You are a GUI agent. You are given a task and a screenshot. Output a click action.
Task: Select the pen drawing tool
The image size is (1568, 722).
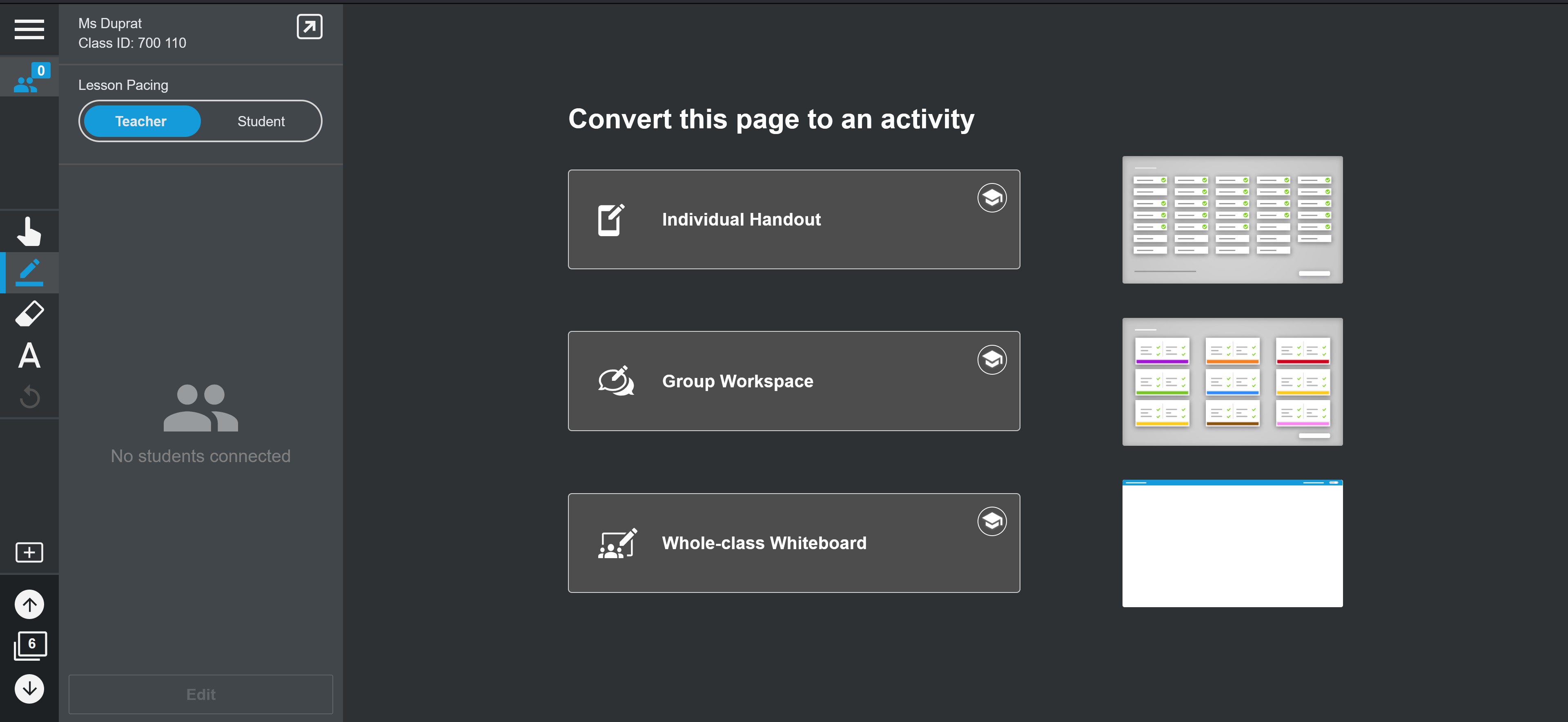pyautogui.click(x=29, y=273)
